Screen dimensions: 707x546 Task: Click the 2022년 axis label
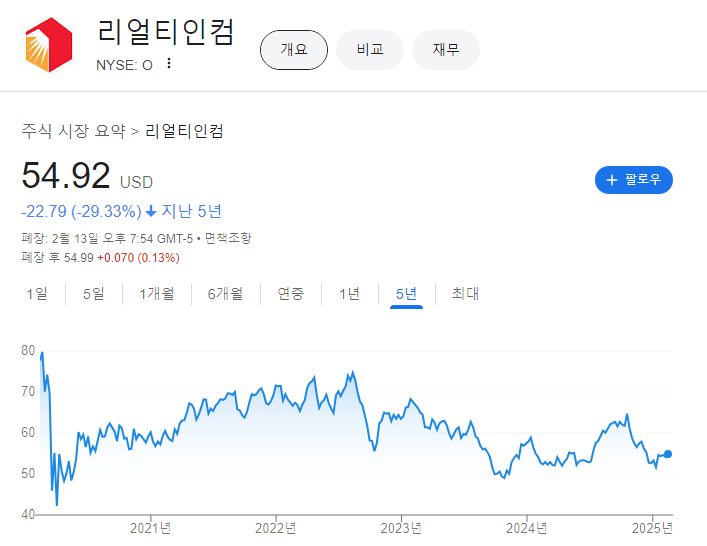[x=275, y=528]
